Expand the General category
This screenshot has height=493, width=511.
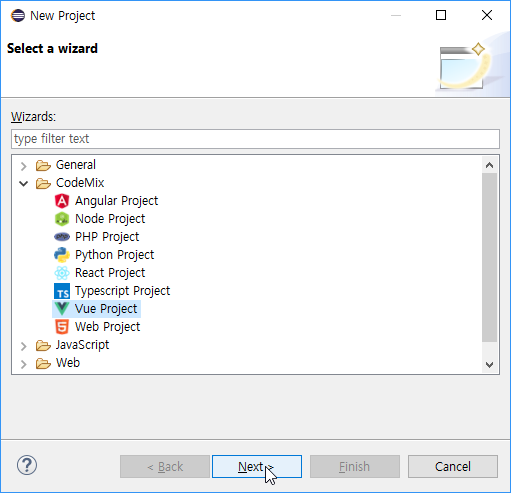(x=23, y=165)
